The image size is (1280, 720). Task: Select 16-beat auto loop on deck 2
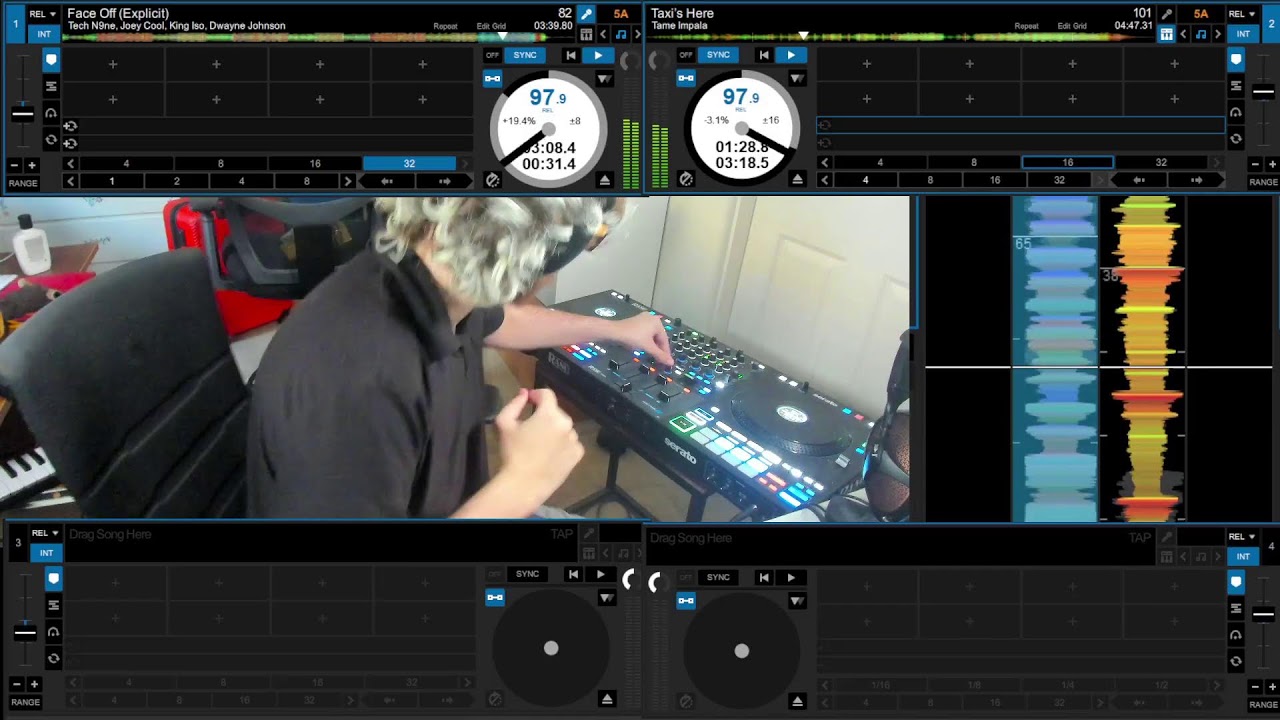(x=1067, y=163)
